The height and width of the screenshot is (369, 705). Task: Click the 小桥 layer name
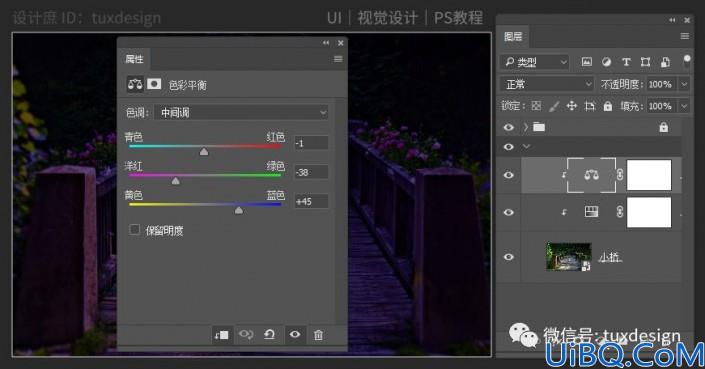(610, 257)
